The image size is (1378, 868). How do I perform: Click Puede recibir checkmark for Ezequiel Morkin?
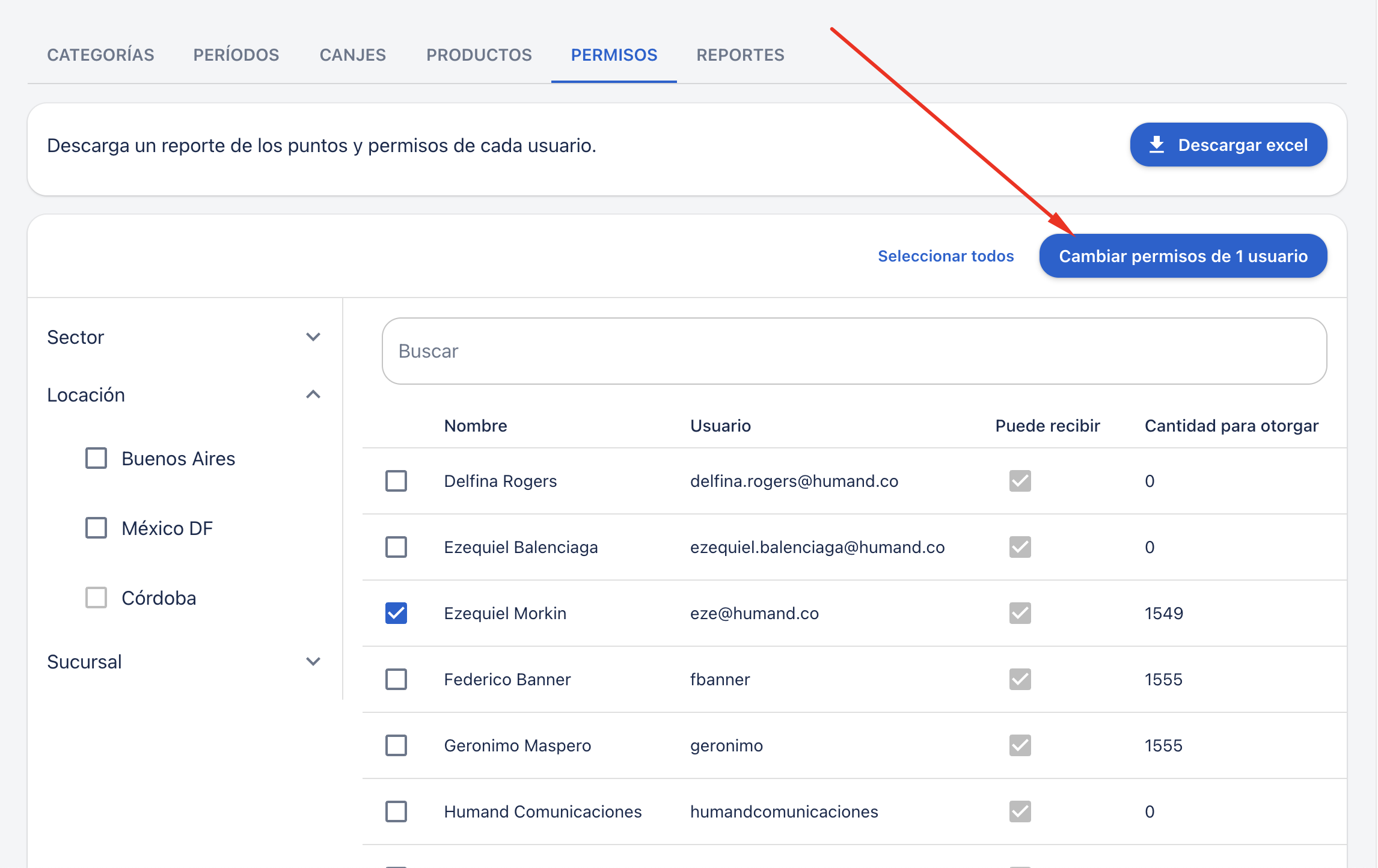pyautogui.click(x=1020, y=613)
